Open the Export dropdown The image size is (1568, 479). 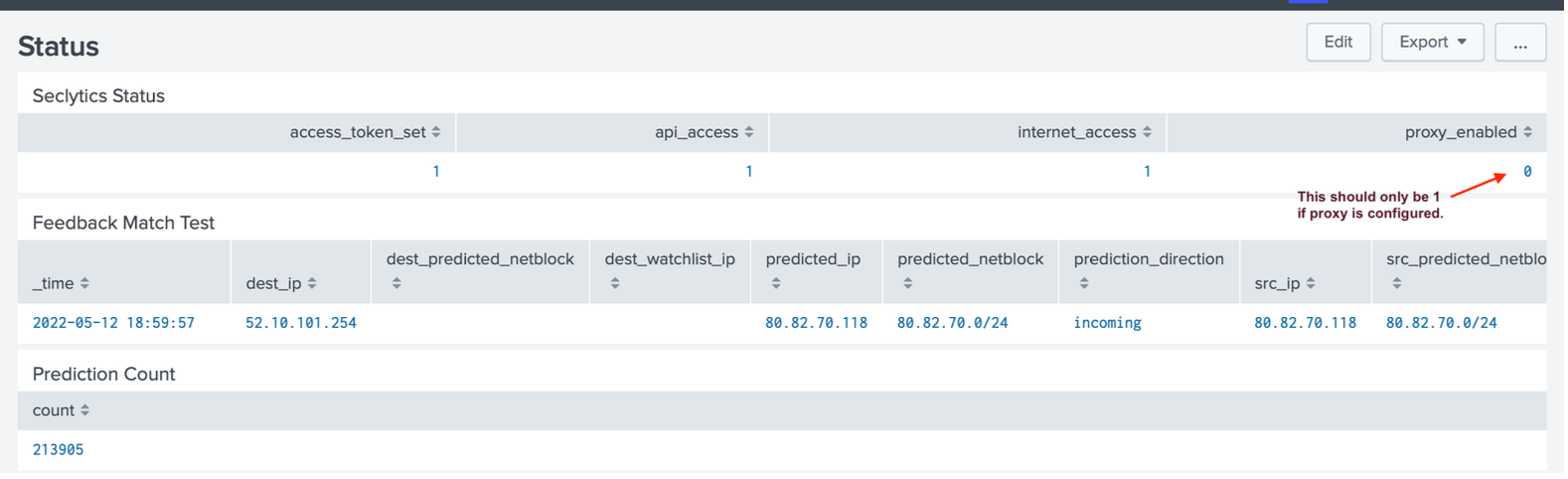pos(1432,42)
